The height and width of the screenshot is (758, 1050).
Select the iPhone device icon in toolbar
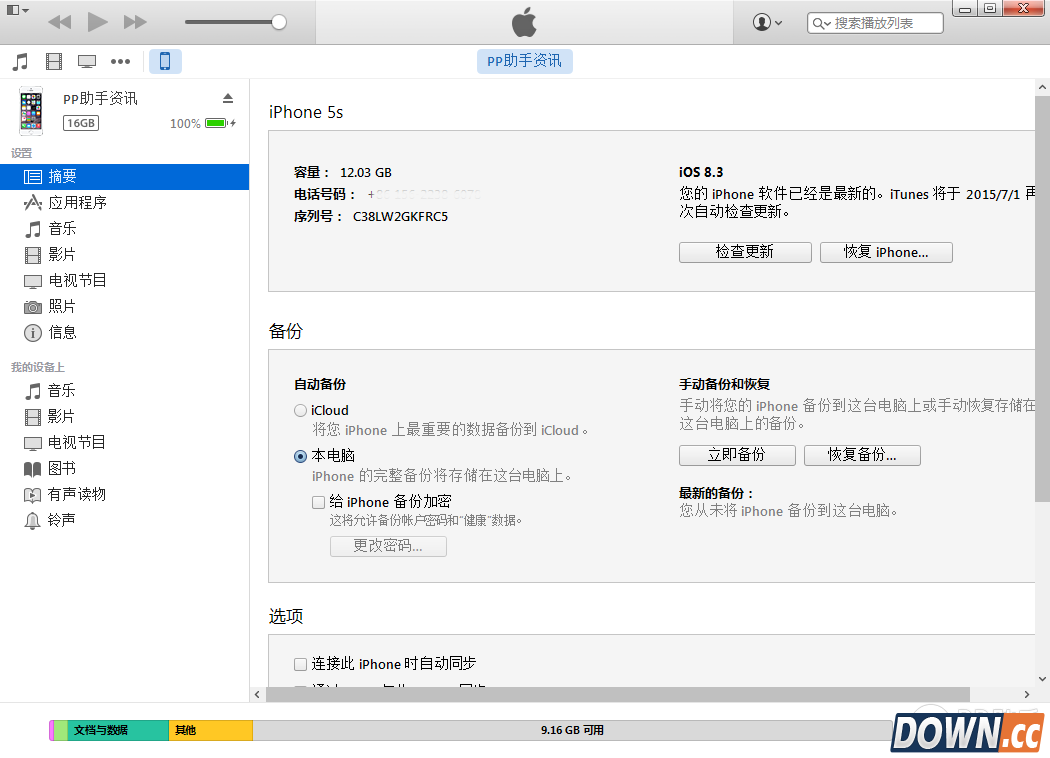pyautogui.click(x=164, y=61)
